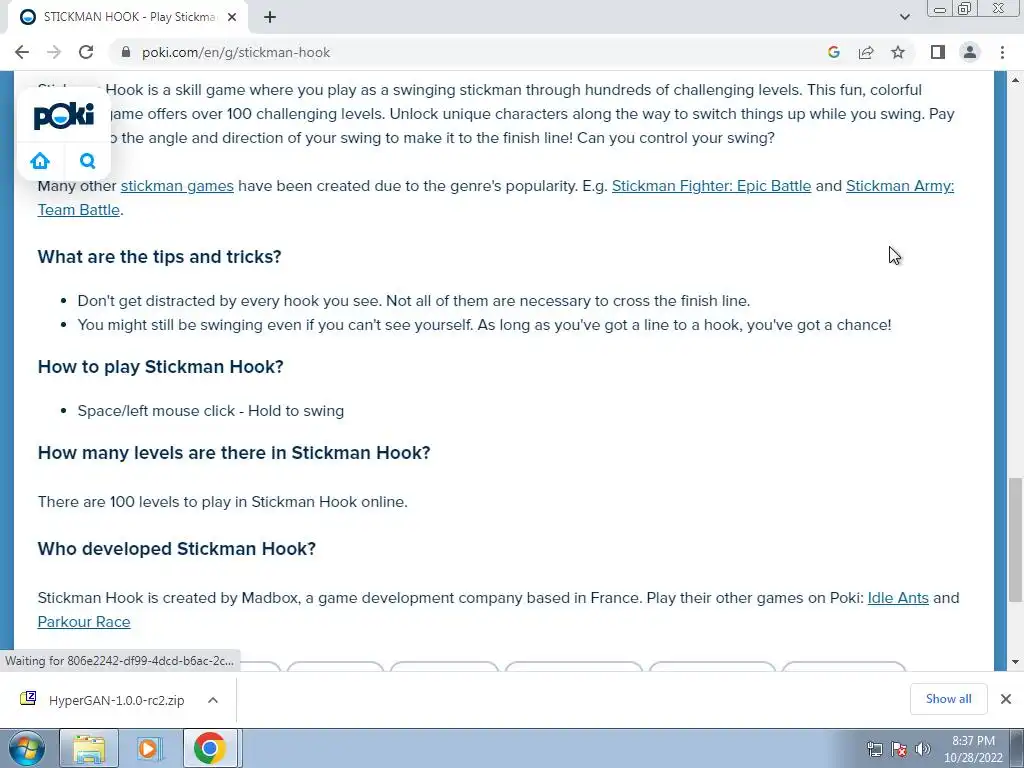1024x768 pixels.
Task: Select the STICKMAN HOOK tab
Action: [x=127, y=17]
